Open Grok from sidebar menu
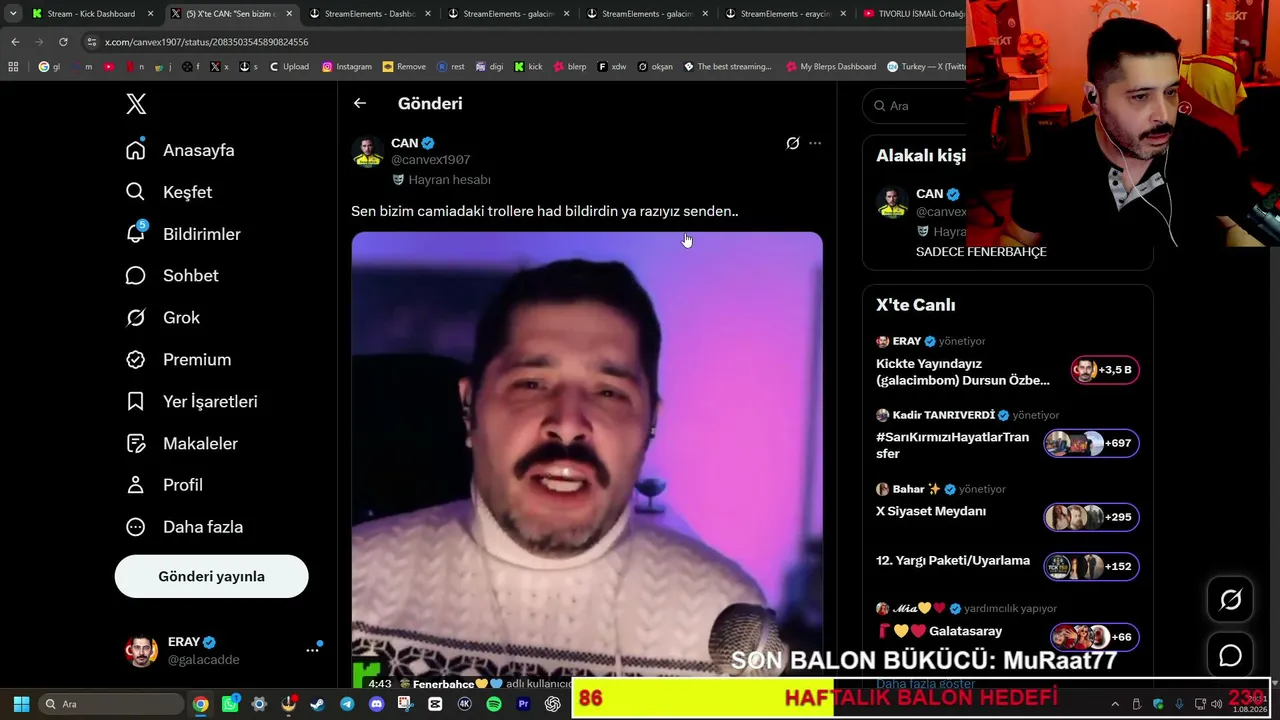This screenshot has height=720, width=1280. click(163, 317)
